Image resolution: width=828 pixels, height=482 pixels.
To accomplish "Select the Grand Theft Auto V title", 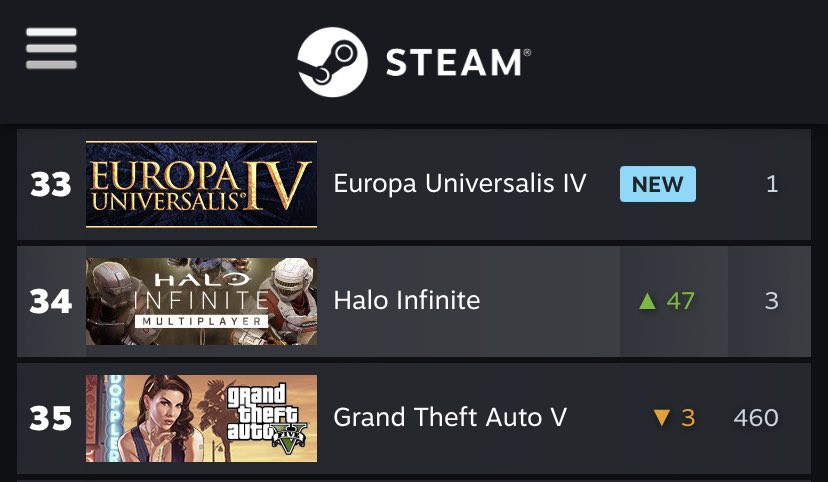I will 450,418.
